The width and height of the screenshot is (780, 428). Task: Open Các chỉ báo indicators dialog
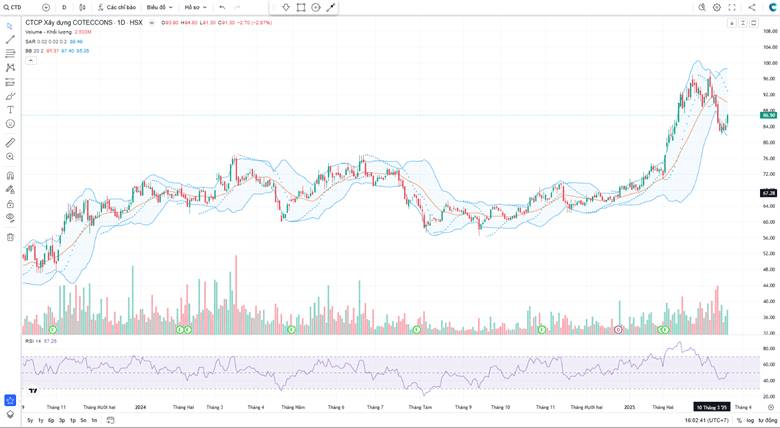[x=117, y=7]
